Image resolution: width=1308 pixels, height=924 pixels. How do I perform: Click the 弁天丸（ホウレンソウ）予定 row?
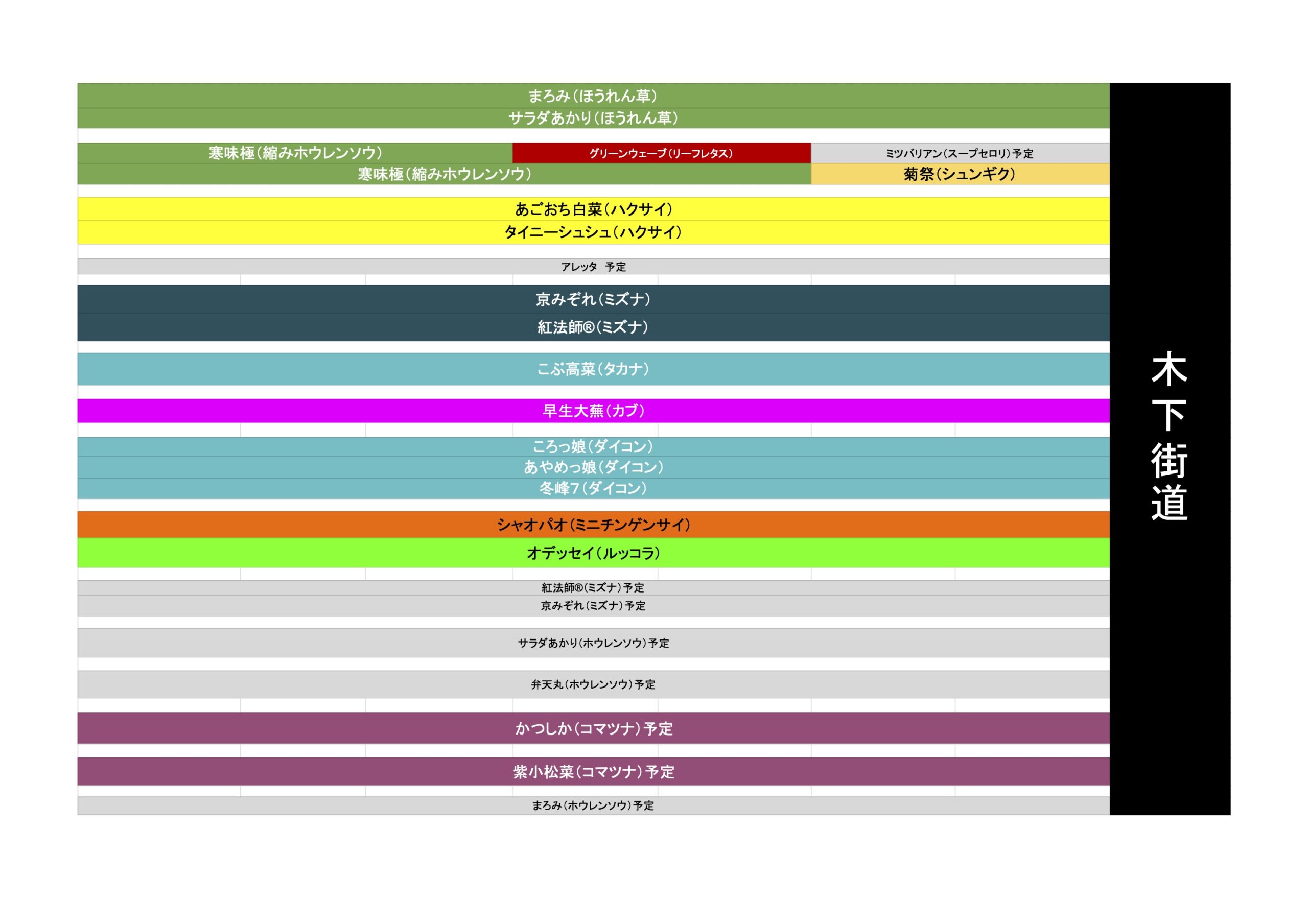pyautogui.click(x=593, y=684)
